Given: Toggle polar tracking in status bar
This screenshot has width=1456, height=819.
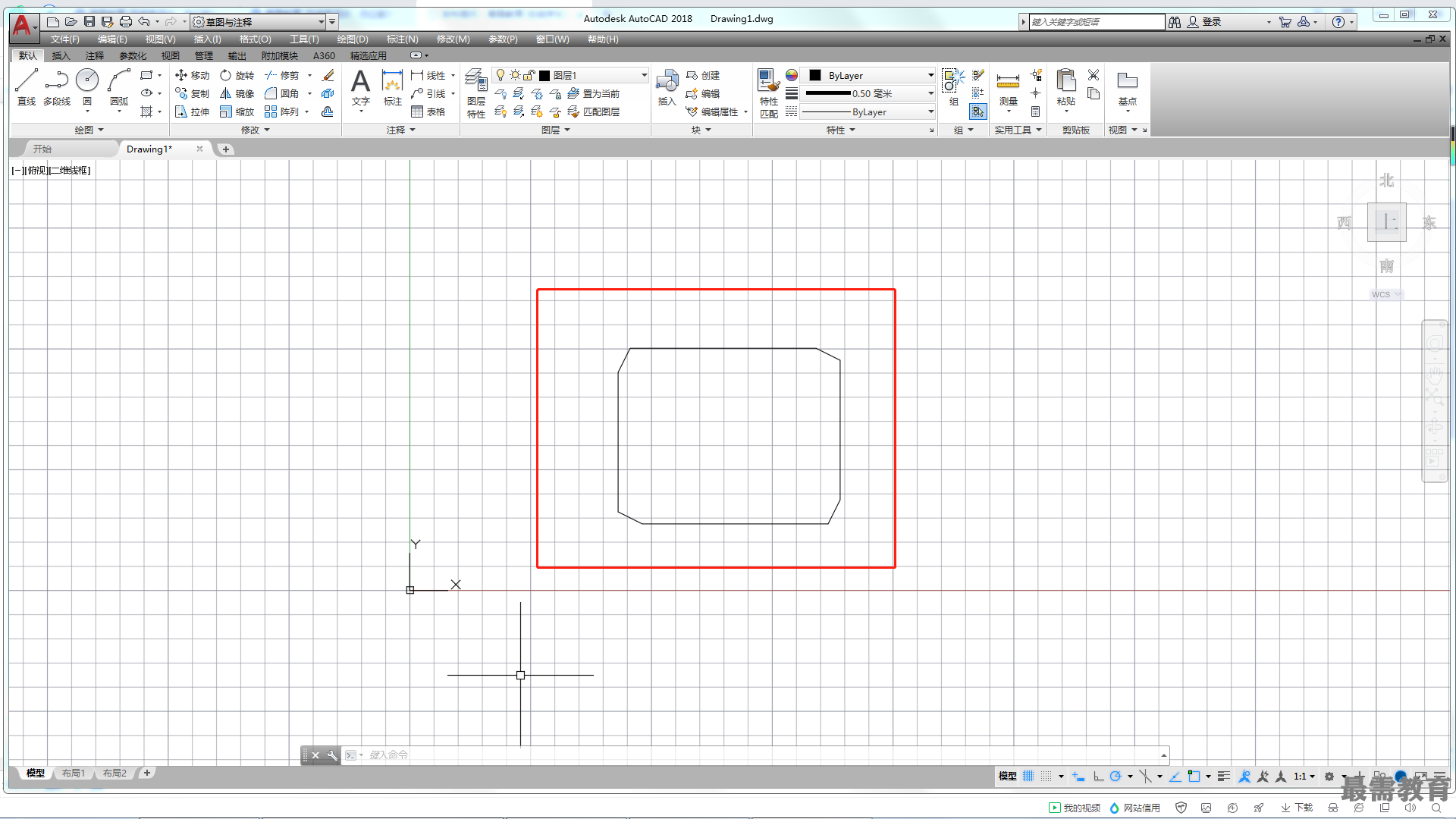Looking at the screenshot, I should [x=1116, y=776].
